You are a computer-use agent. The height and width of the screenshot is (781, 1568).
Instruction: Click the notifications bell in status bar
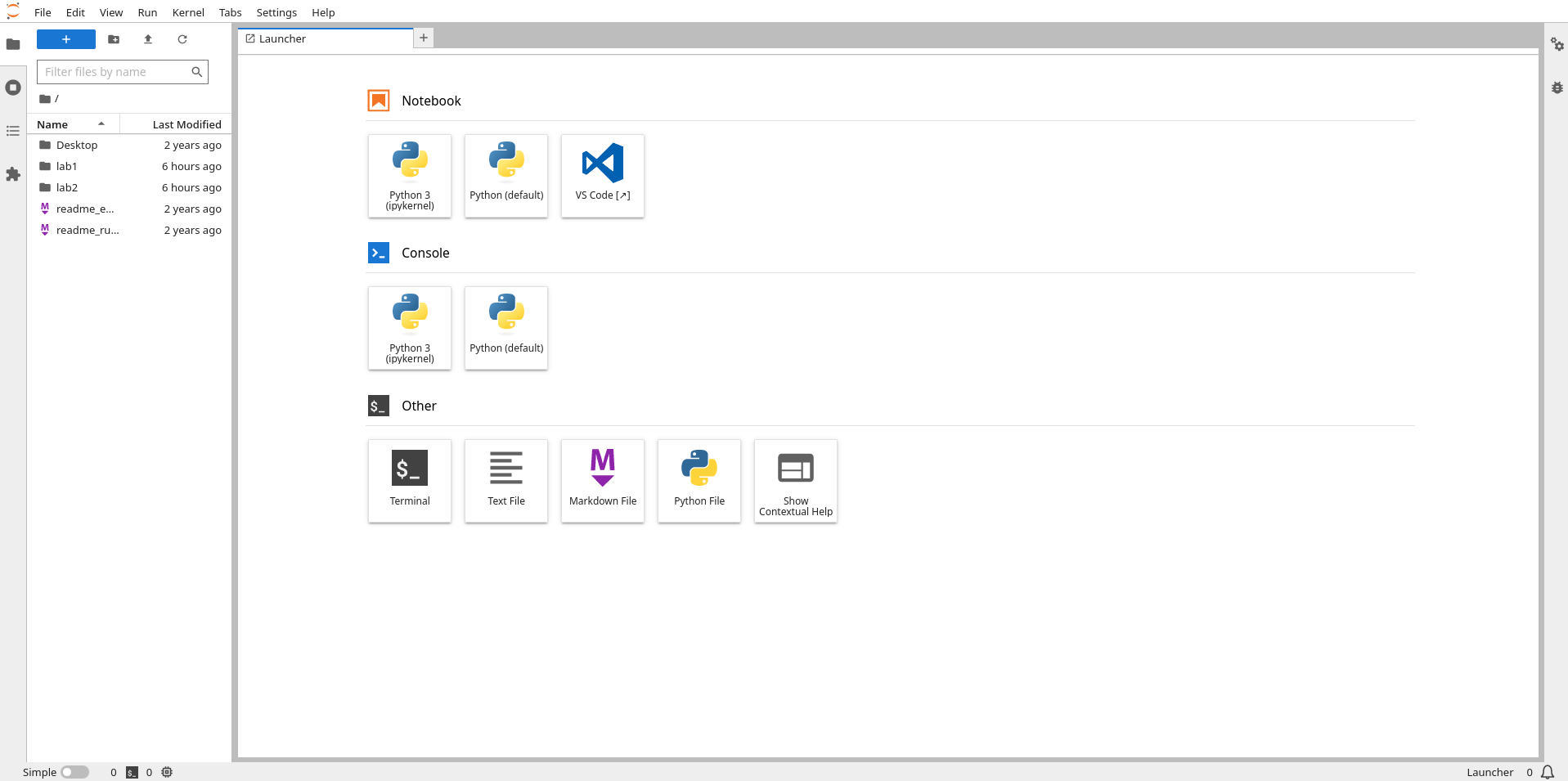tap(1548, 772)
